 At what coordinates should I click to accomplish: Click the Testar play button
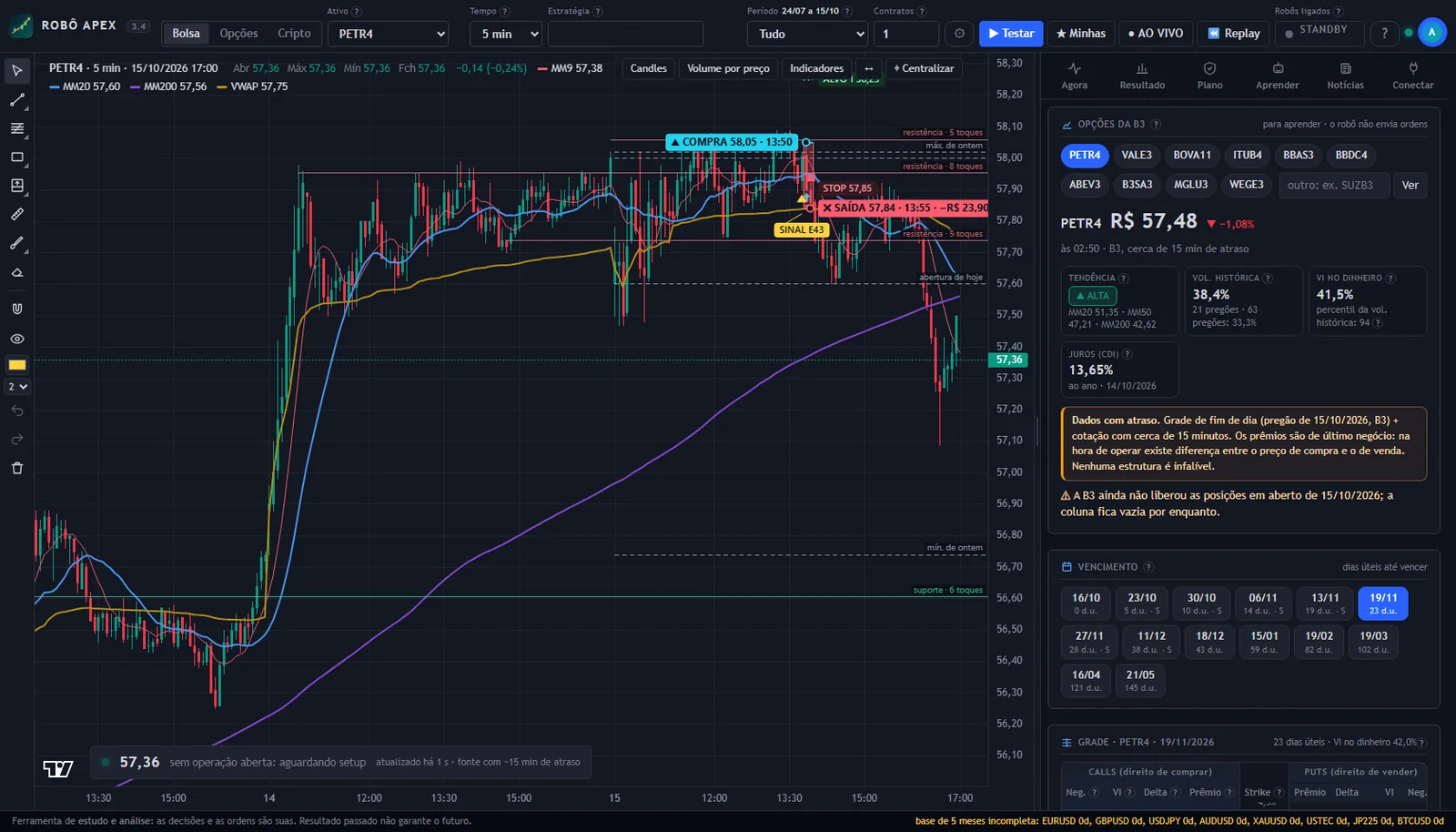point(1011,34)
